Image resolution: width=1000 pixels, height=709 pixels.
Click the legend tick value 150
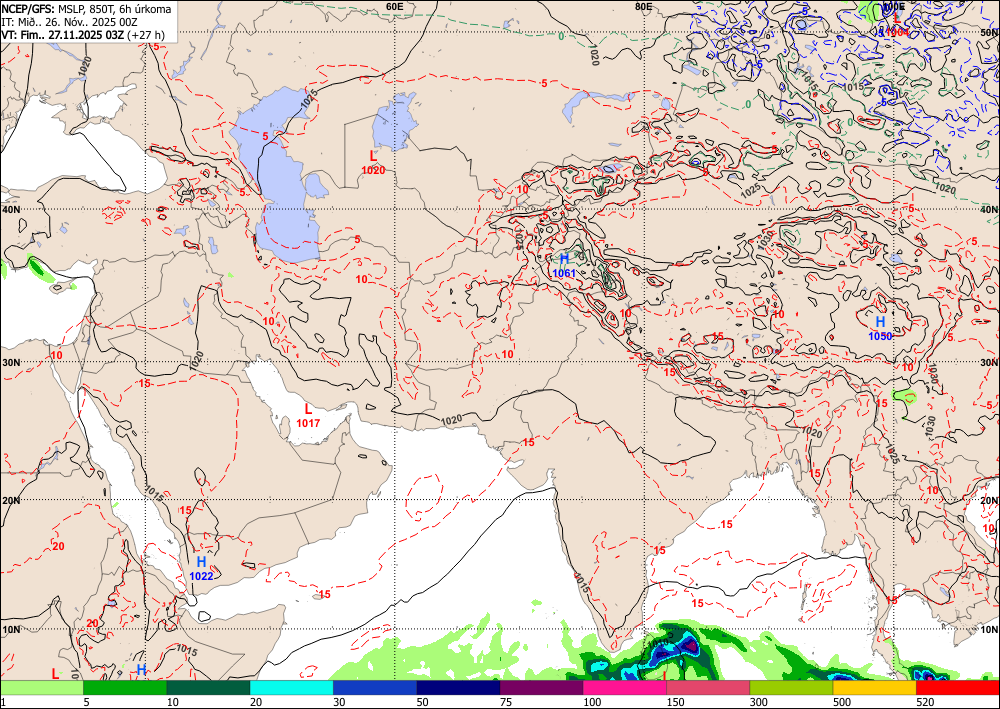point(677,702)
